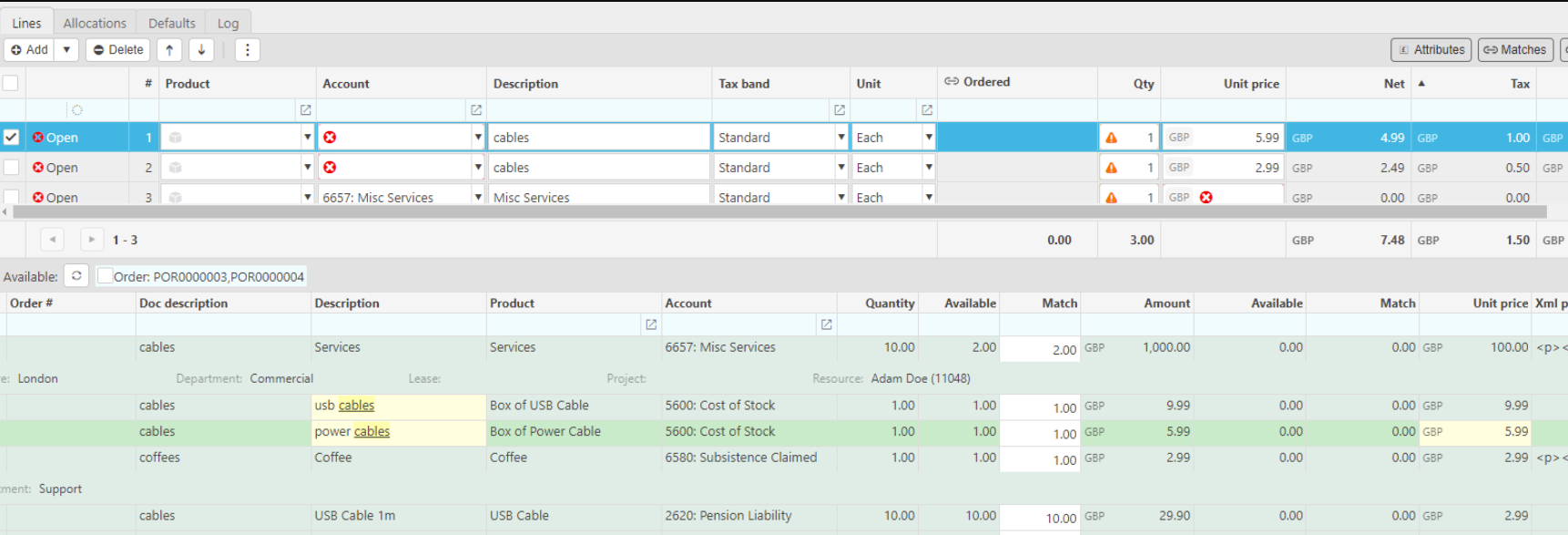Move selected line up with arrow icon
This screenshot has width=1568, height=535.
click(169, 50)
